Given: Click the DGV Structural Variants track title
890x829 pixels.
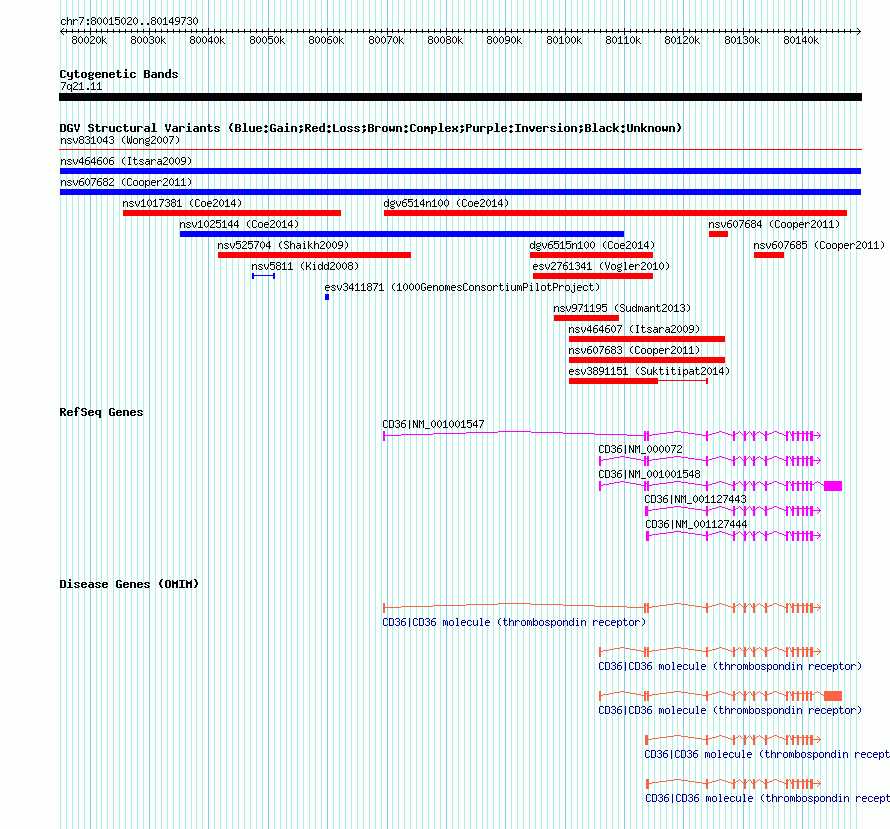Looking at the screenshot, I should pyautogui.click(x=371, y=128).
